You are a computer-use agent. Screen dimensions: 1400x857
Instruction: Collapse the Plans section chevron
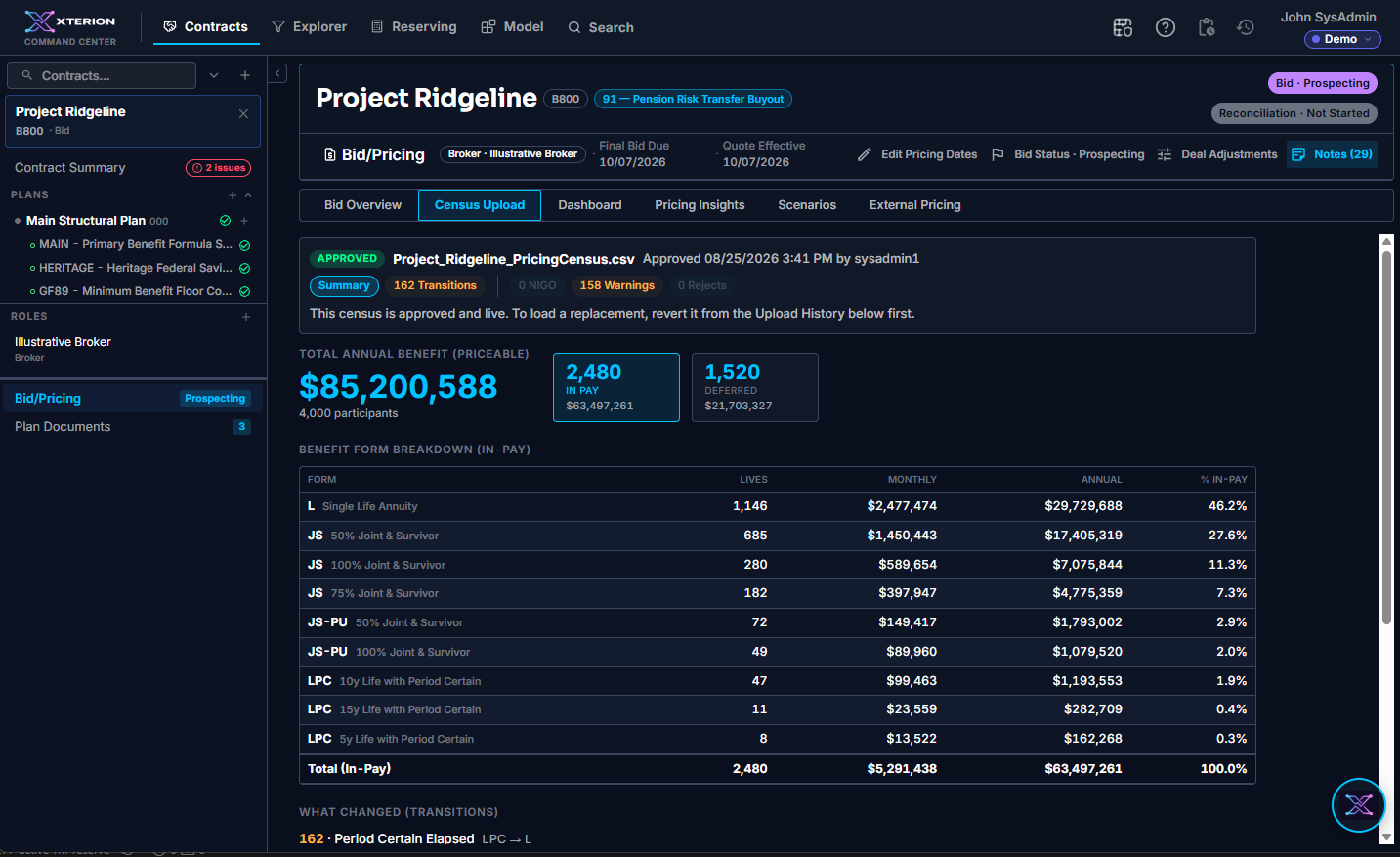click(x=248, y=195)
